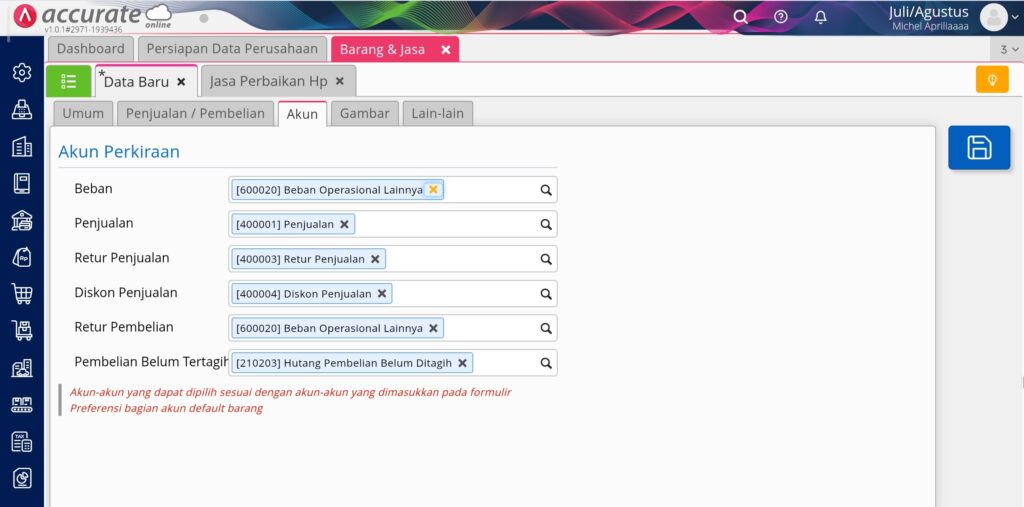Remove the [400003] Retur Penjualan tag

click(x=375, y=259)
